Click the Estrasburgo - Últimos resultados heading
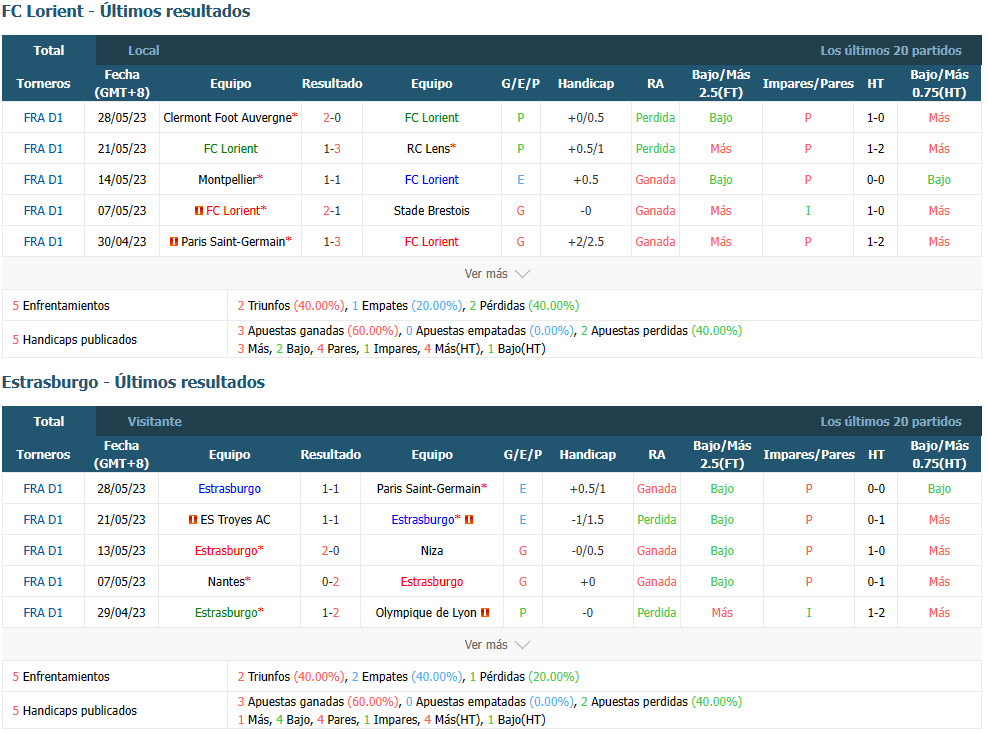This screenshot has width=988, height=734. coord(134,382)
